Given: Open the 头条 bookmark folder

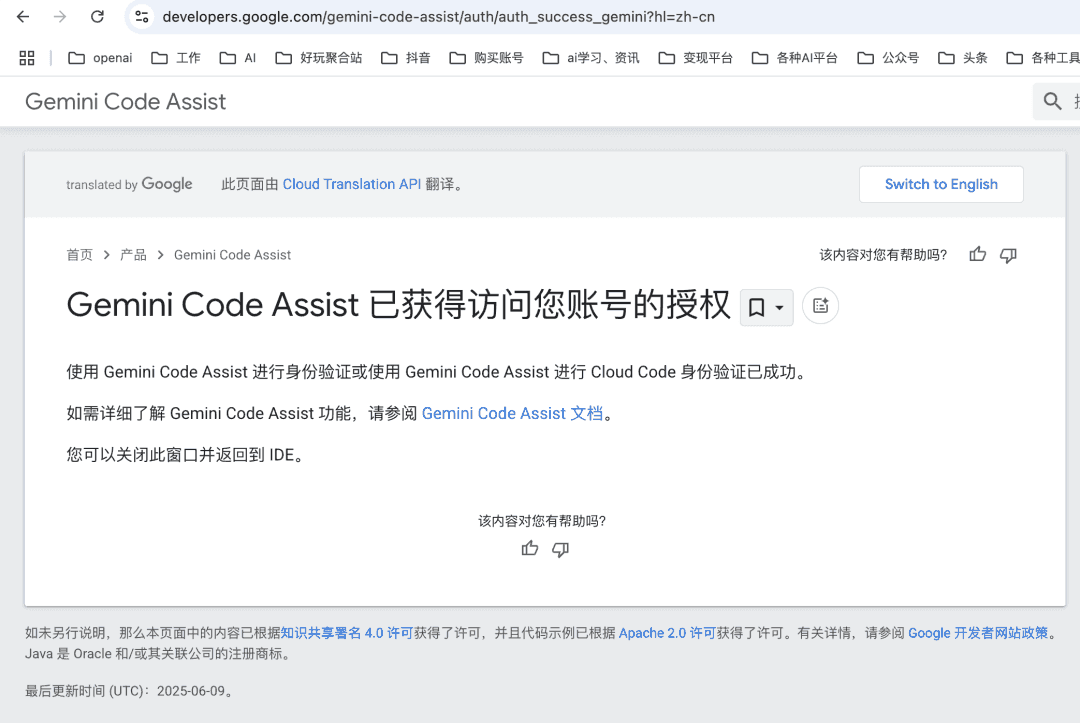Looking at the screenshot, I should tap(963, 58).
